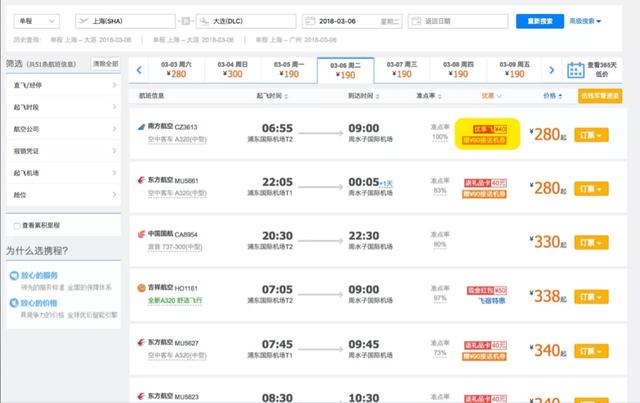Viewport: 640px width, 403px height.
Task: Click the 上海–广州 search history link
Action: pos(296,40)
